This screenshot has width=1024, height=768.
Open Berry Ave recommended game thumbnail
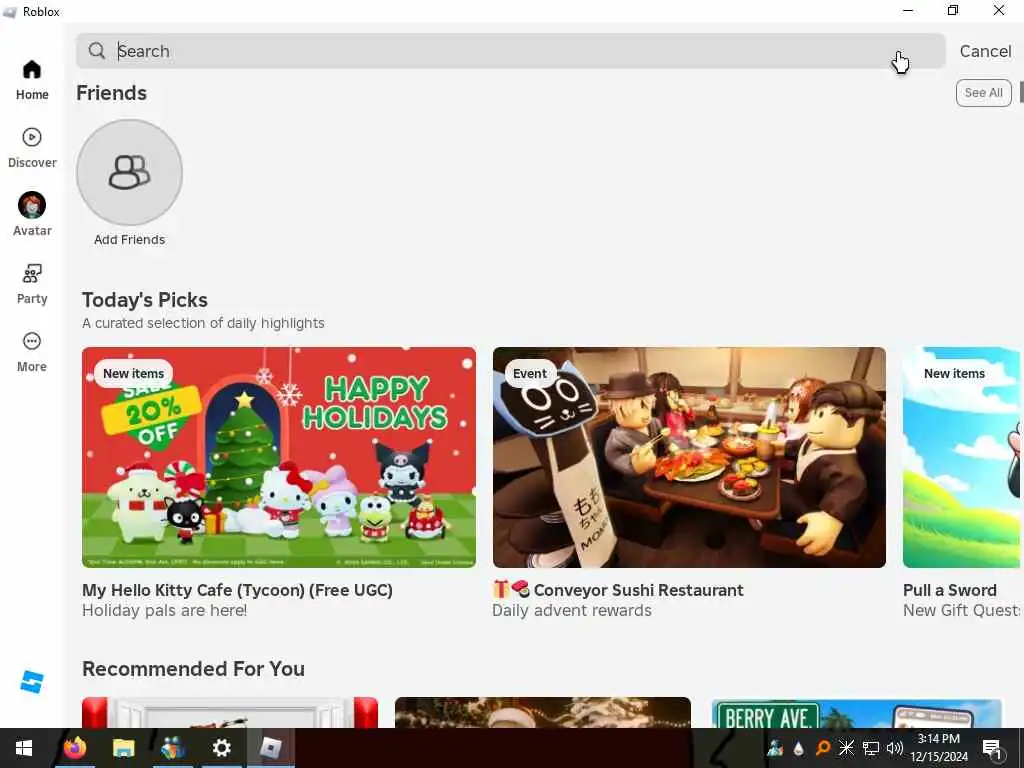tap(856, 713)
